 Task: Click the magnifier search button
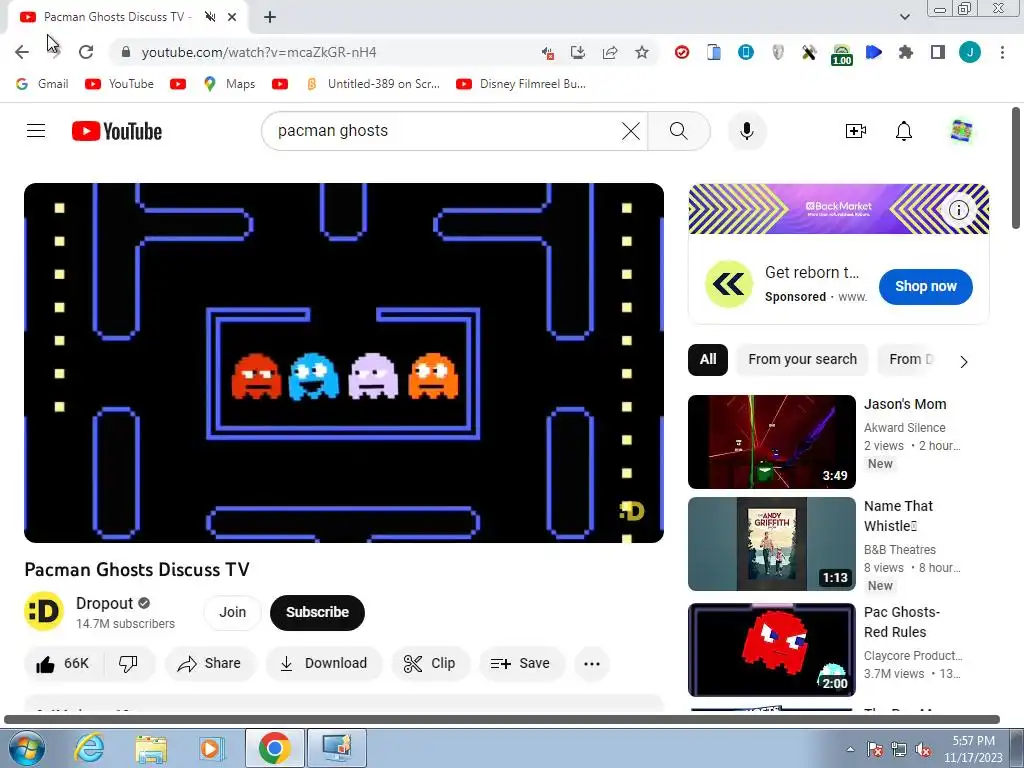pos(679,131)
